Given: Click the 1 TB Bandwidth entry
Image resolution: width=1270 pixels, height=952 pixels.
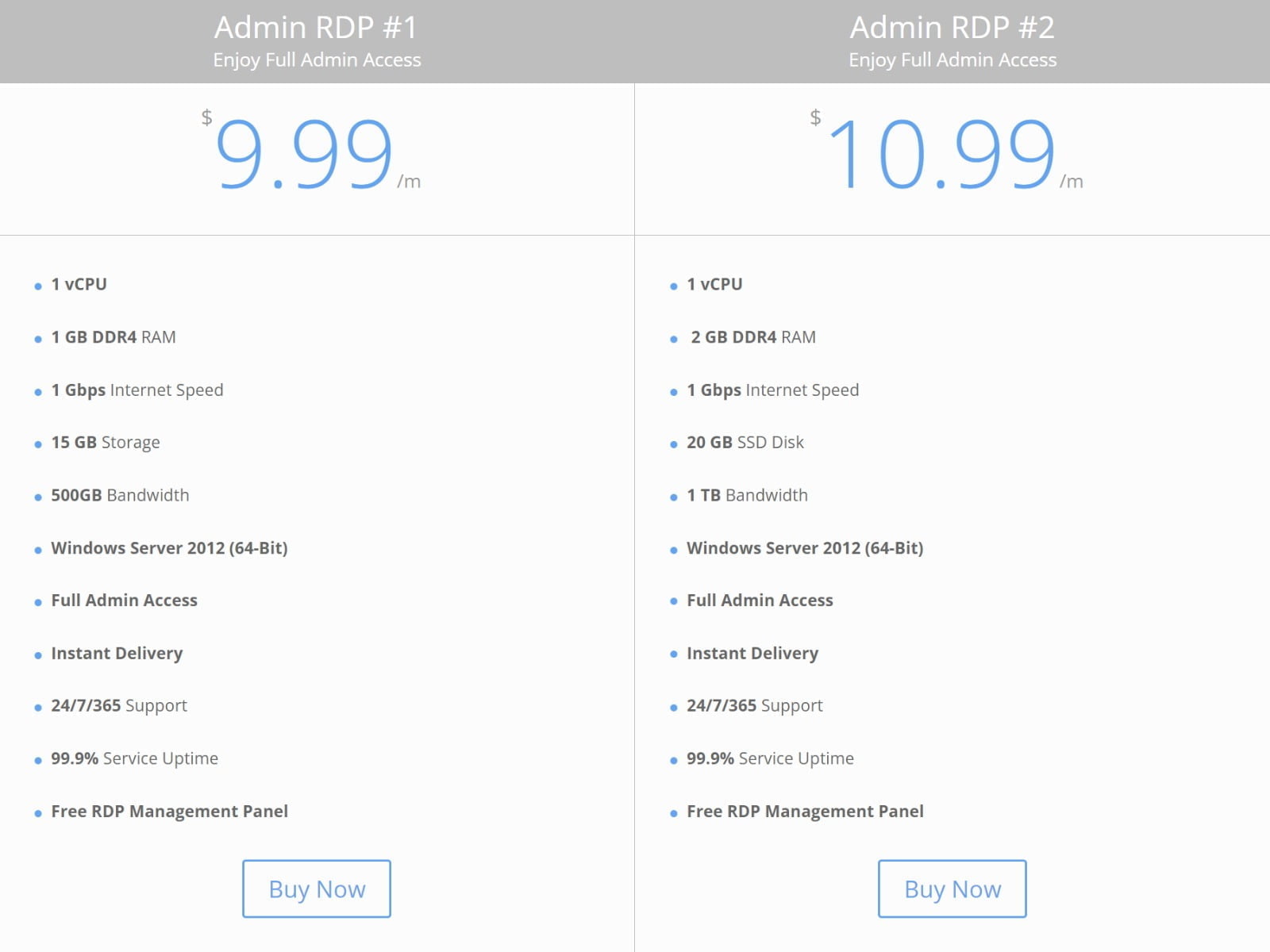Looking at the screenshot, I should click(x=745, y=494).
